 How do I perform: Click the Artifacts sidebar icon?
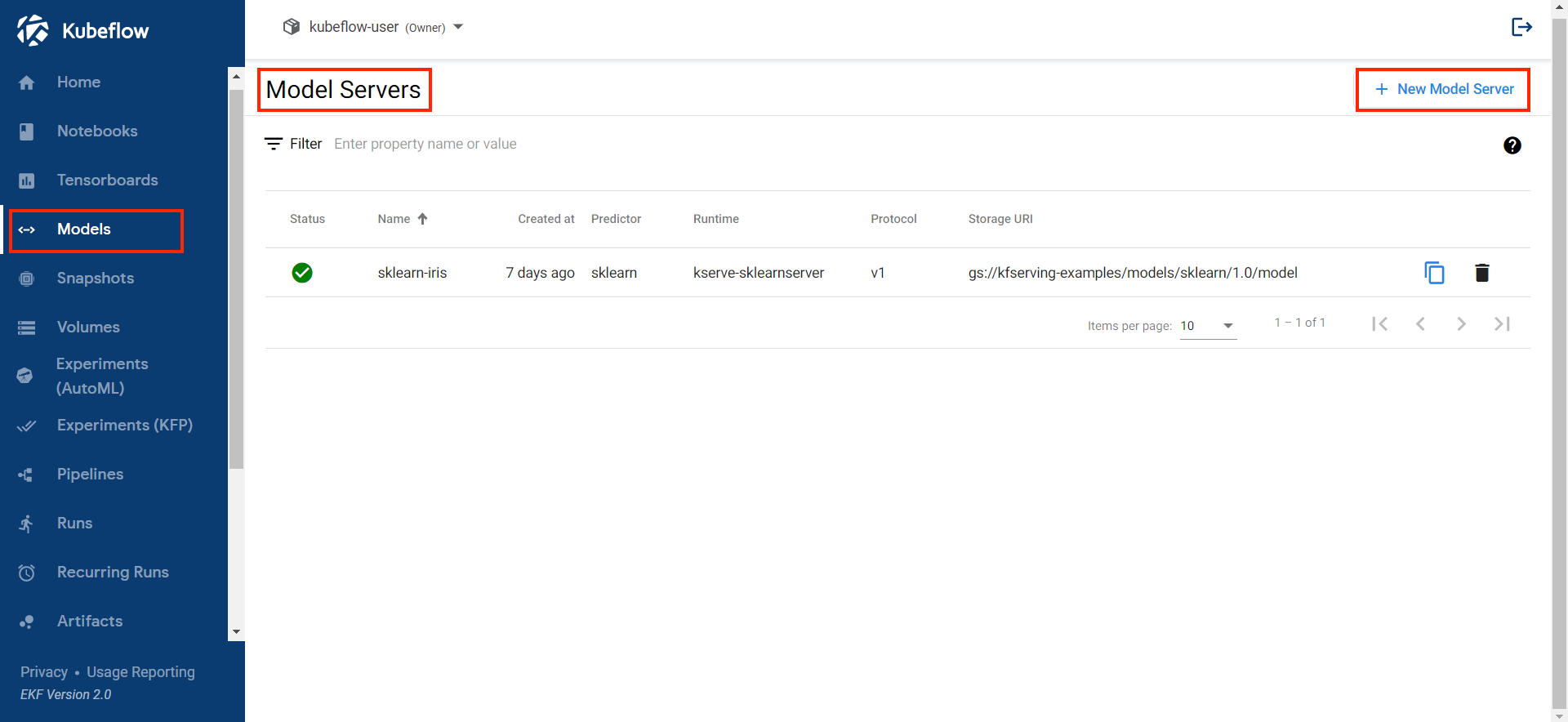pyautogui.click(x=26, y=622)
